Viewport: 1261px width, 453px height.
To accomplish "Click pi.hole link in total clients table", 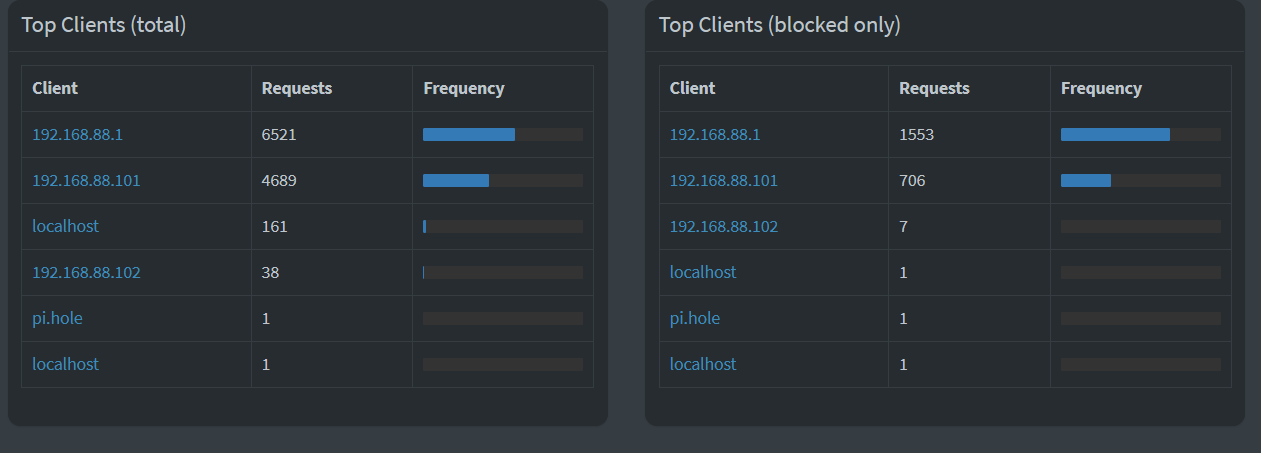I will point(57,318).
